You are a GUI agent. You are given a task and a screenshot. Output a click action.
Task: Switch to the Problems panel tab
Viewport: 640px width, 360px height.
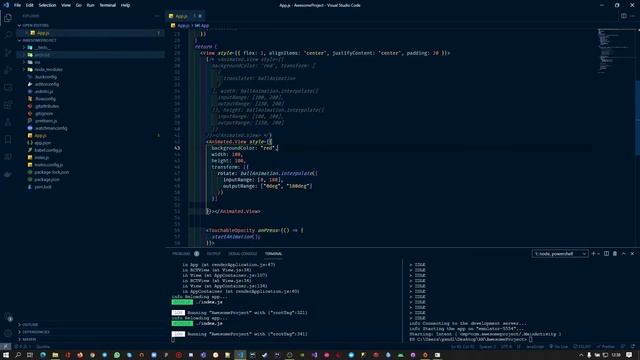coord(181,253)
